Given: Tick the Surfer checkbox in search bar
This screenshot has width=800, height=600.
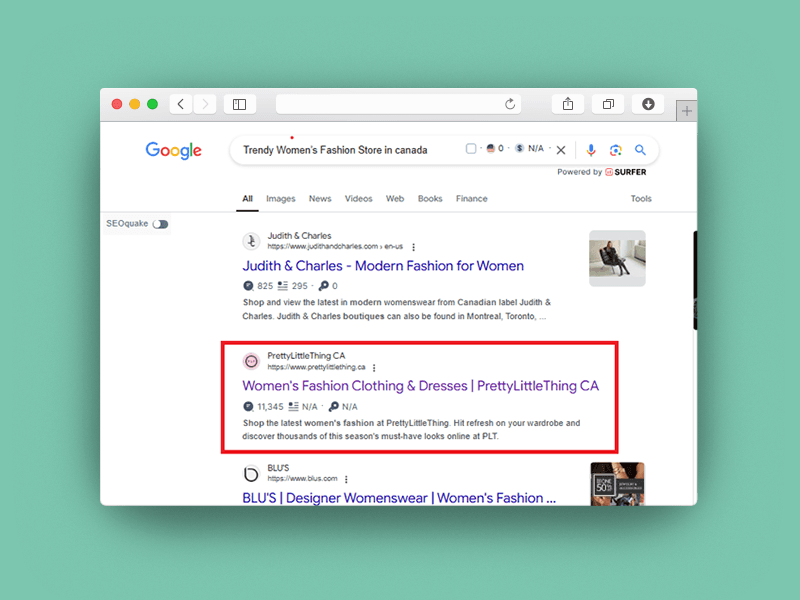Looking at the screenshot, I should (x=471, y=149).
